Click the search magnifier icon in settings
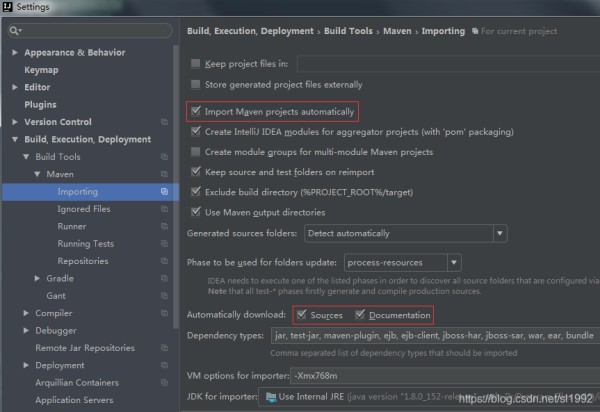Screen dimensions: 600x412 coord(15,31)
